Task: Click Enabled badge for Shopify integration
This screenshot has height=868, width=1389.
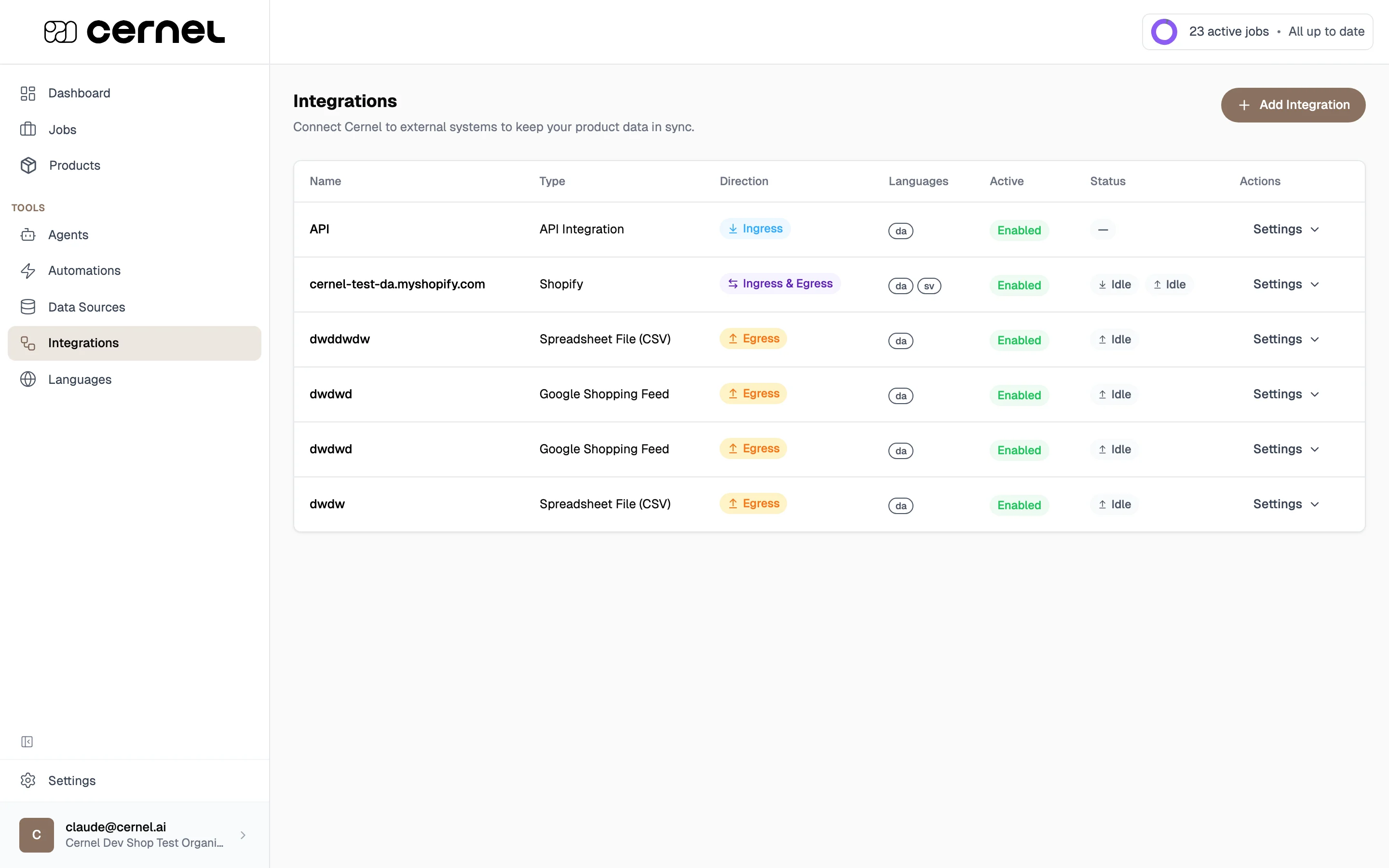Action: coord(1019,285)
